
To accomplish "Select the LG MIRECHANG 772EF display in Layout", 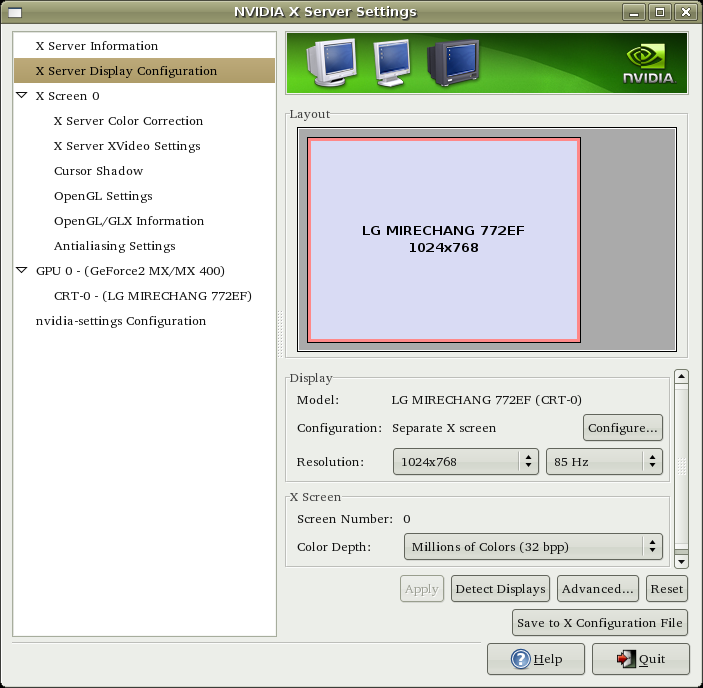I will coord(444,240).
